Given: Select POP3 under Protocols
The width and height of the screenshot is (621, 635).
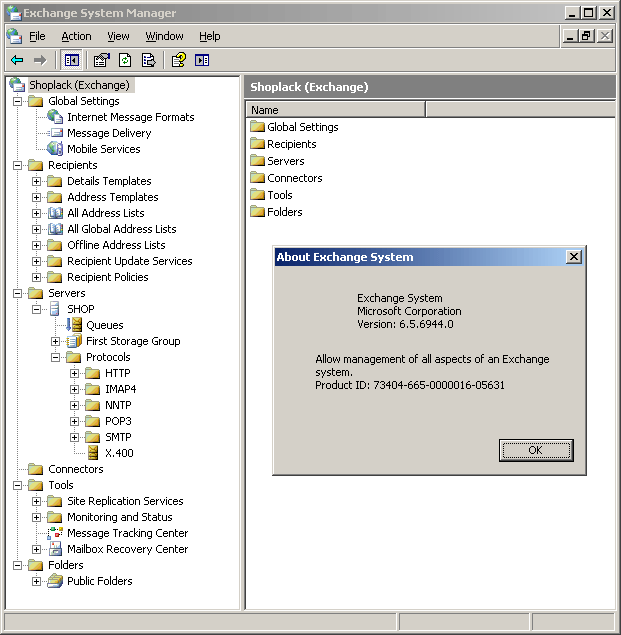Looking at the screenshot, I should tap(118, 421).
